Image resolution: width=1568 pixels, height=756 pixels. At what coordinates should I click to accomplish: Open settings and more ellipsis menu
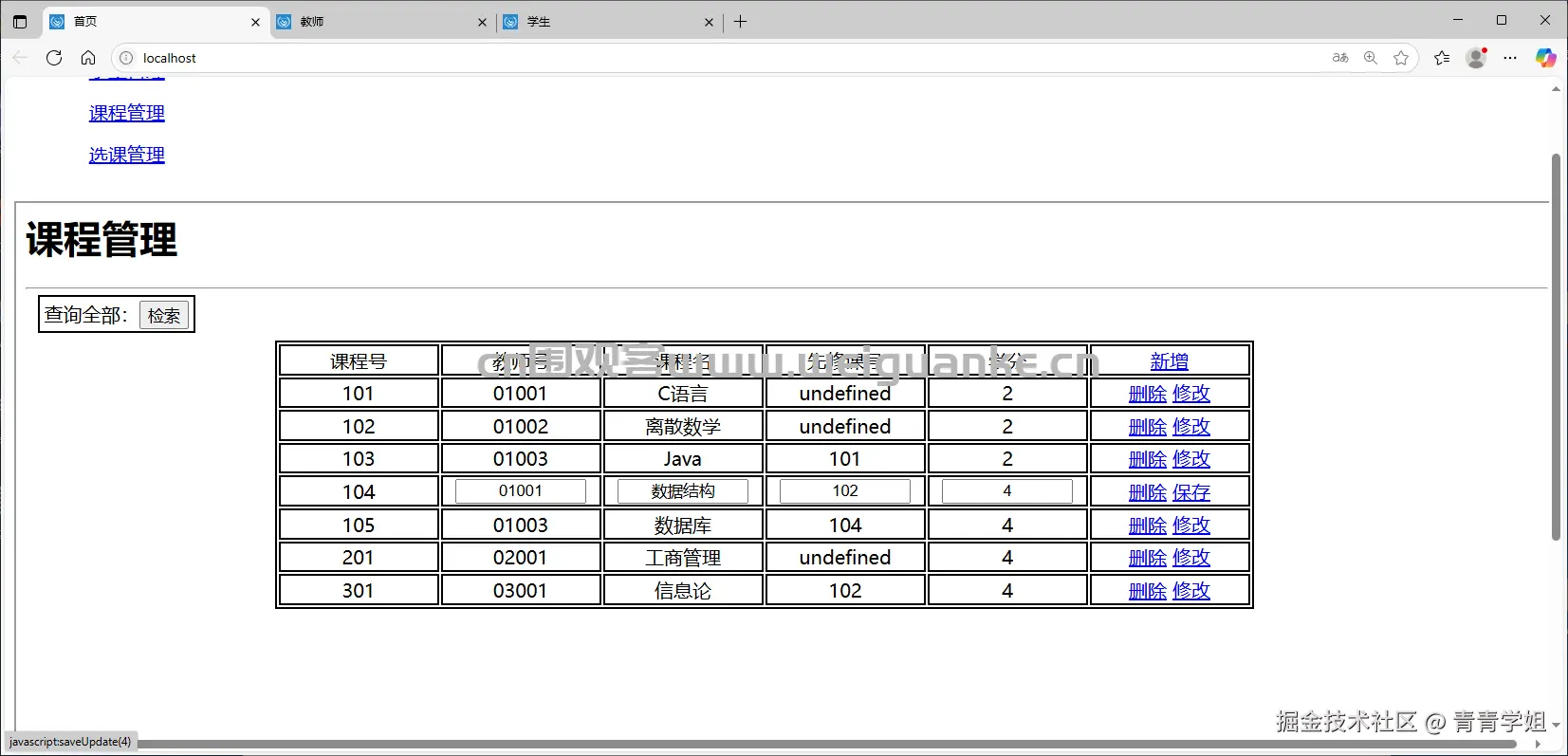click(1510, 58)
